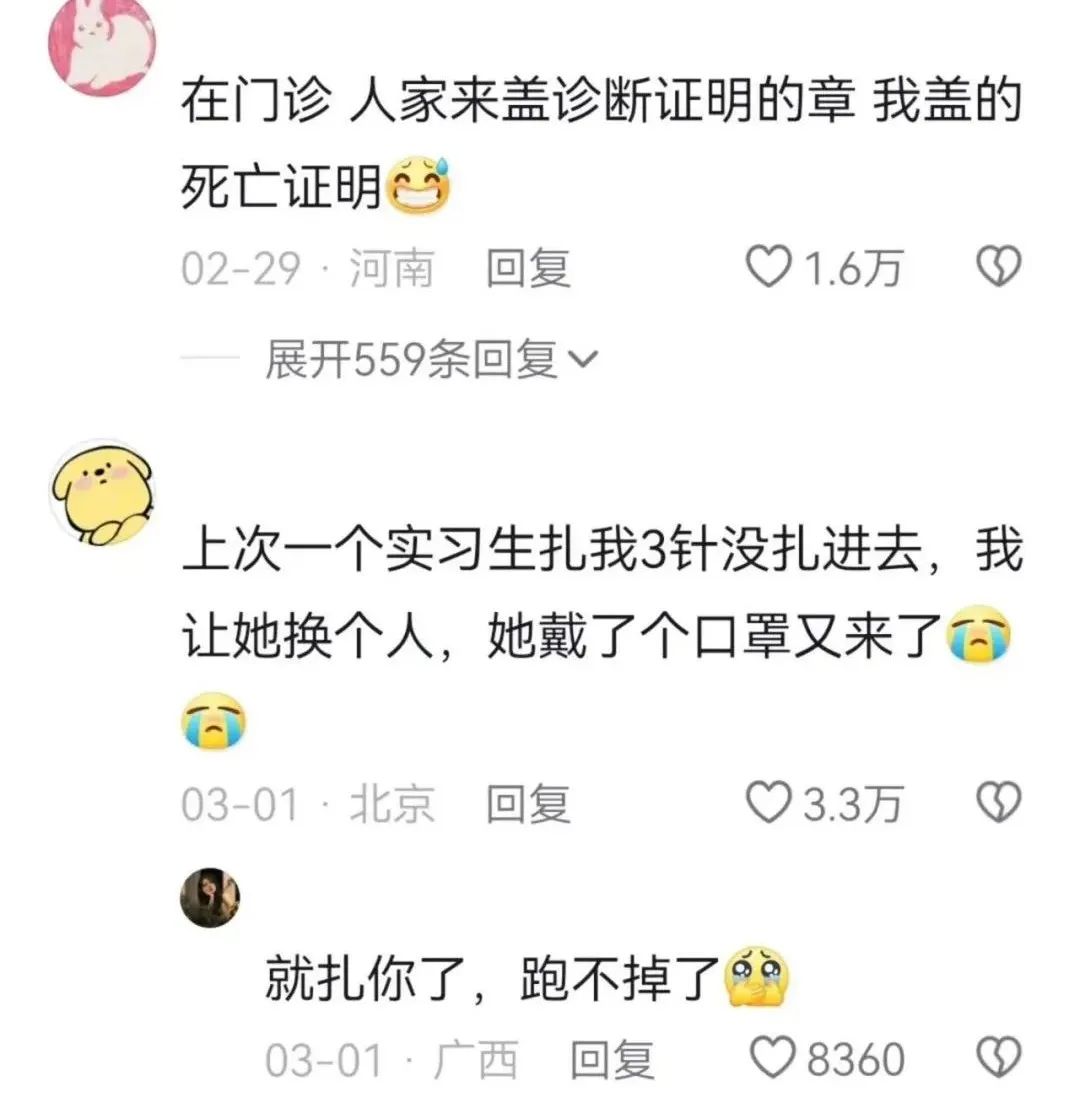The height and width of the screenshot is (1104, 1080).
Task: Open the yellow puppy avatar profile
Action: pyautogui.click(x=101, y=492)
